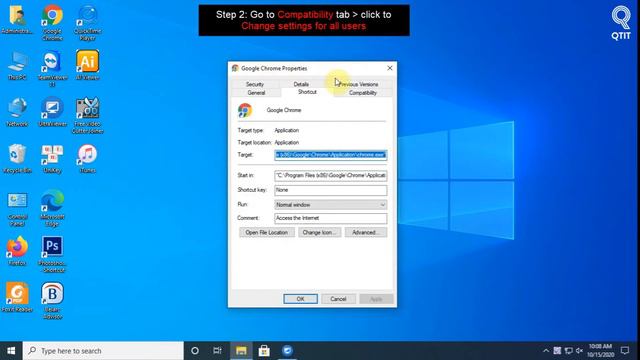Screen dimensions: 640x360
Task: Open the blue round app on the taskbar
Action: pos(287,351)
